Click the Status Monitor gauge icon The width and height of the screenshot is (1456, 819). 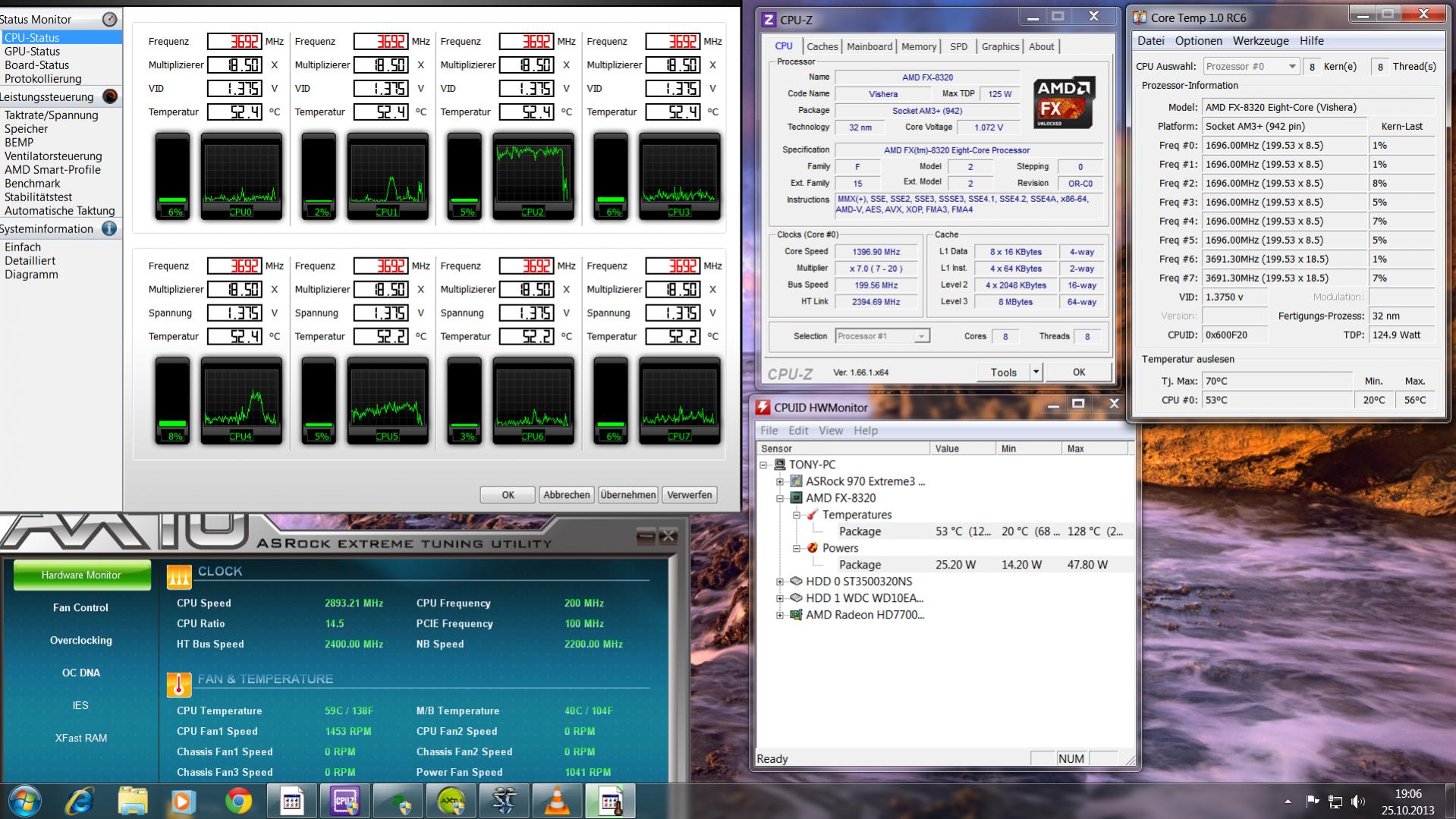[x=110, y=19]
